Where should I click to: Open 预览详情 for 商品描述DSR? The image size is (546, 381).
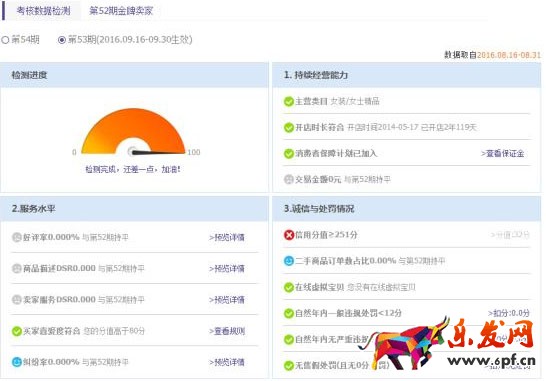point(227,269)
